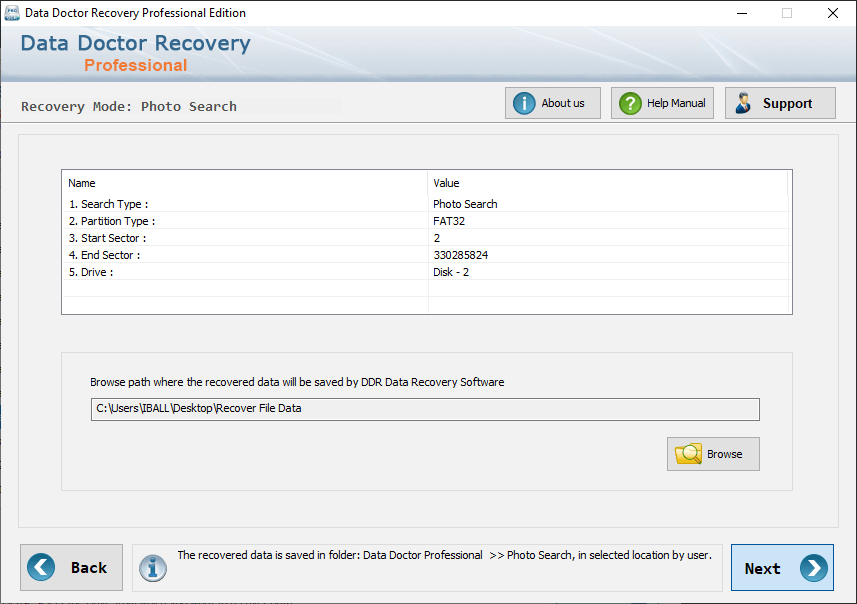Viewport: 857px width, 604px height.
Task: Click the recovery save path field
Action: (425, 409)
